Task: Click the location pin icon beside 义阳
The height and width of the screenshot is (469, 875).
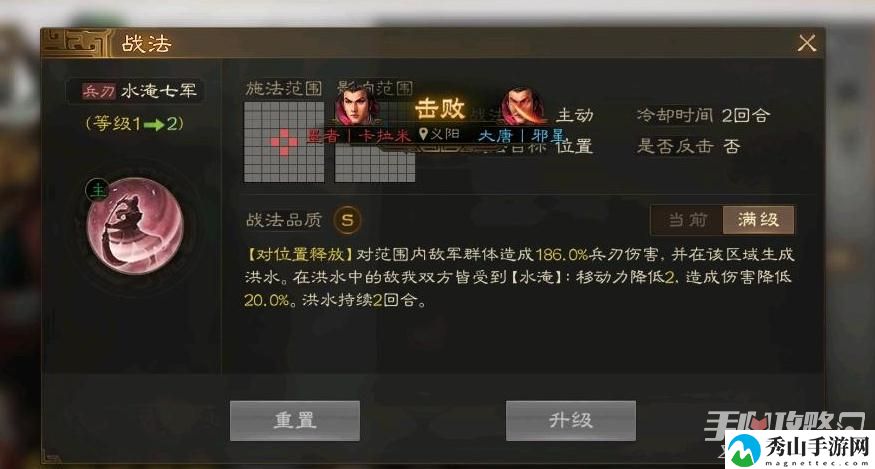Action: pos(423,134)
